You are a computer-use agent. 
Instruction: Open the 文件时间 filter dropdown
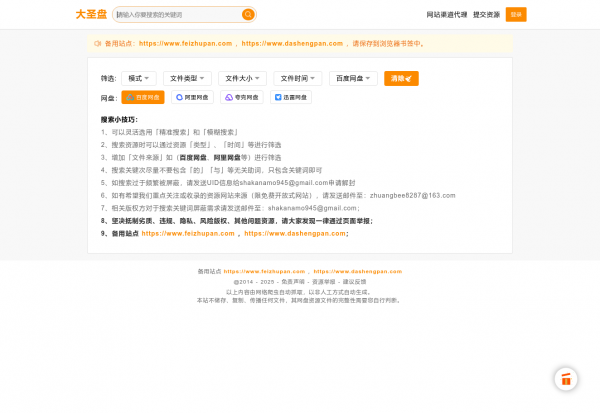click(297, 78)
